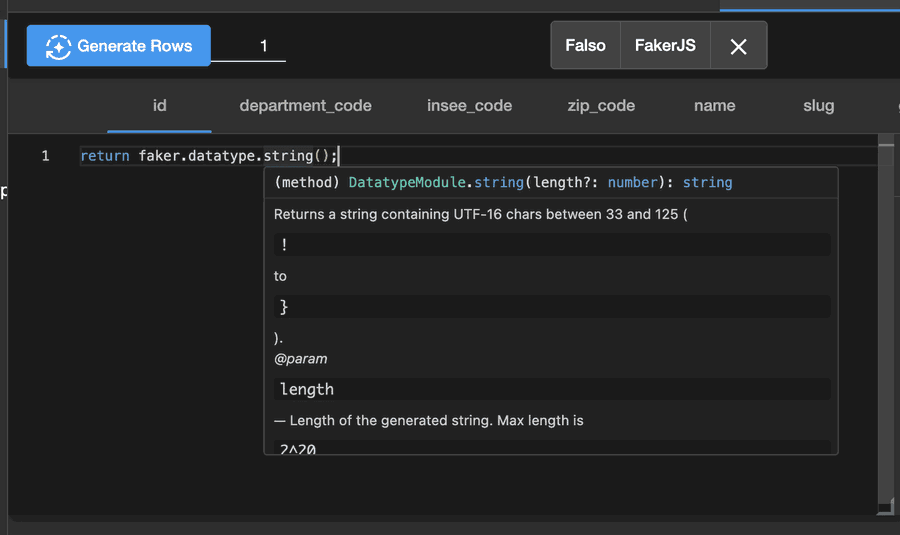Open the id column tab
The image size is (900, 535).
(160, 106)
